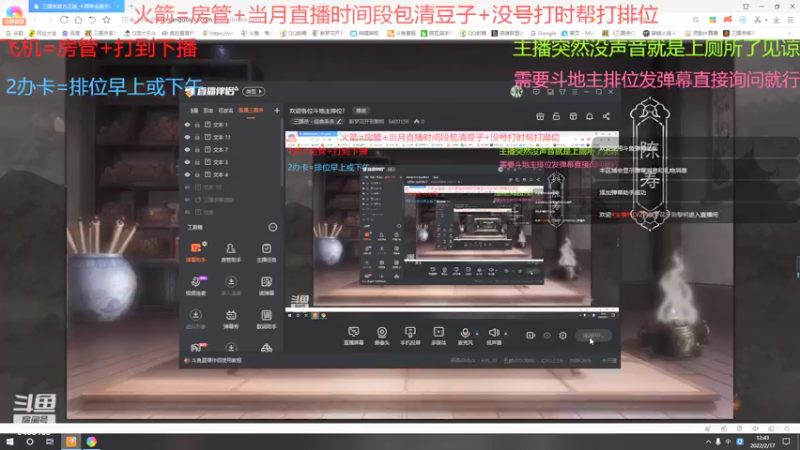
Task: Click the stream preview thumbnail
Action: point(452,225)
